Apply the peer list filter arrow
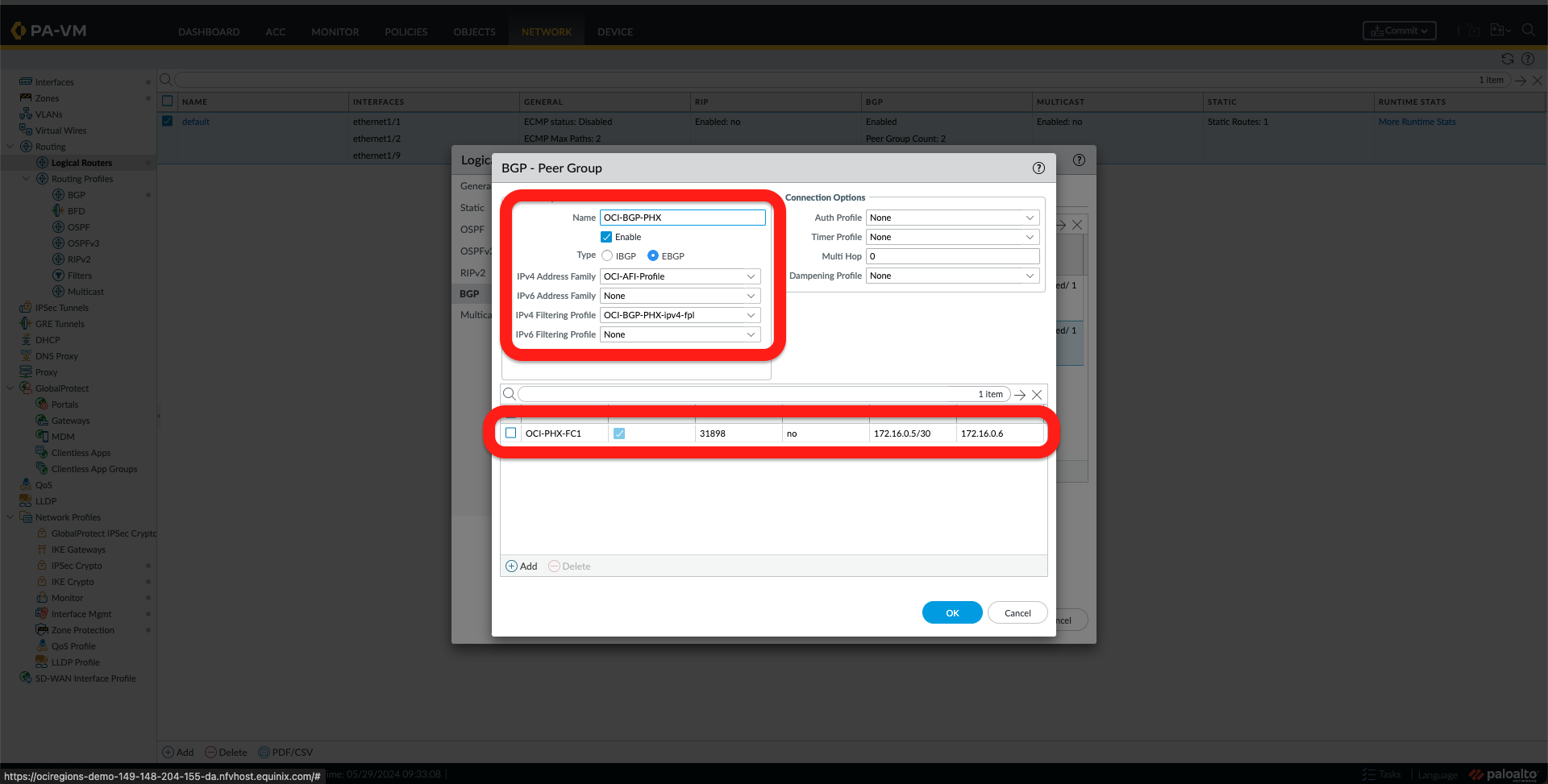This screenshot has height=784, width=1548. coord(1020,395)
